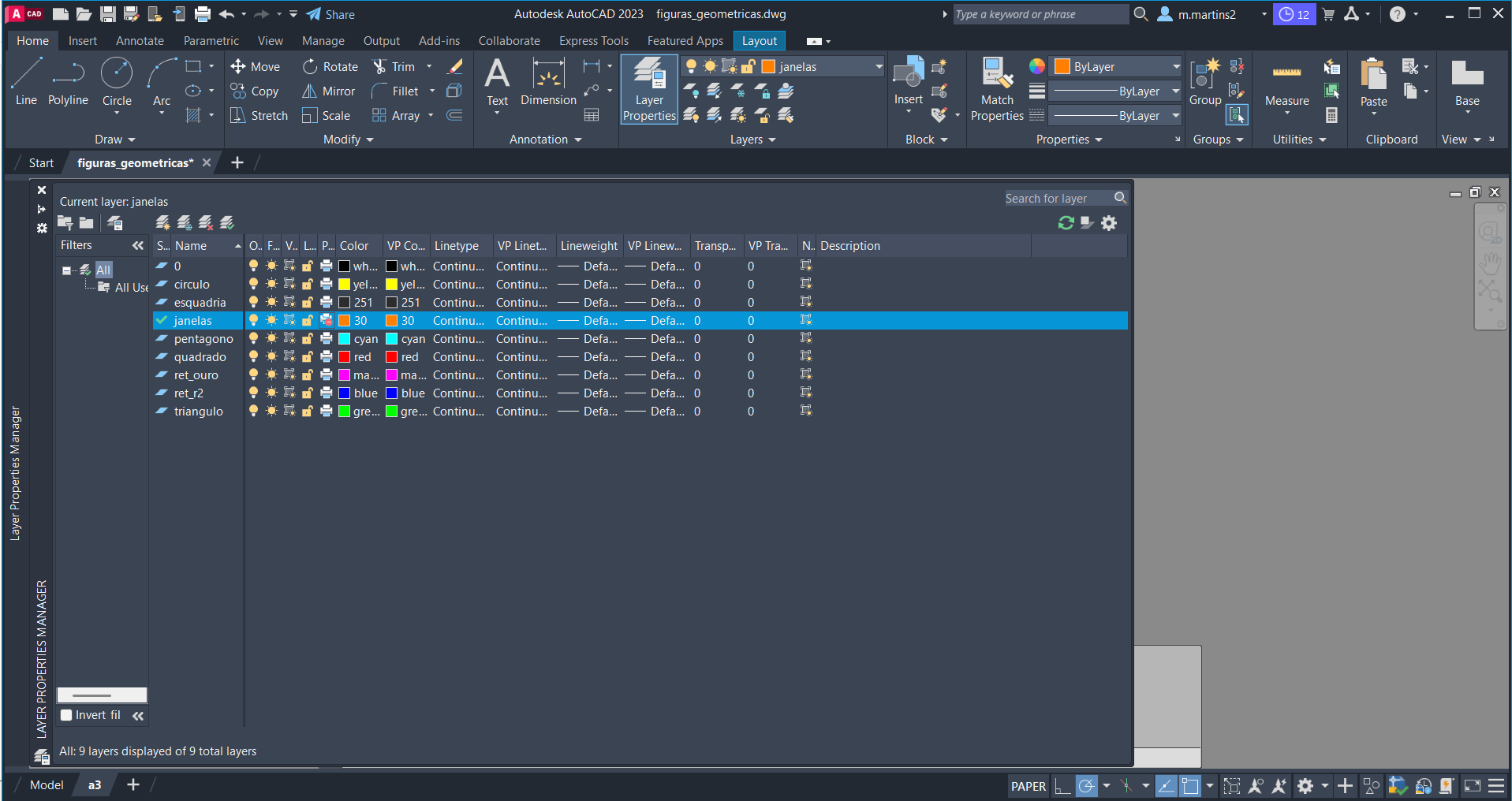Expand the Modify panel
This screenshot has width=1512, height=801.
click(349, 140)
